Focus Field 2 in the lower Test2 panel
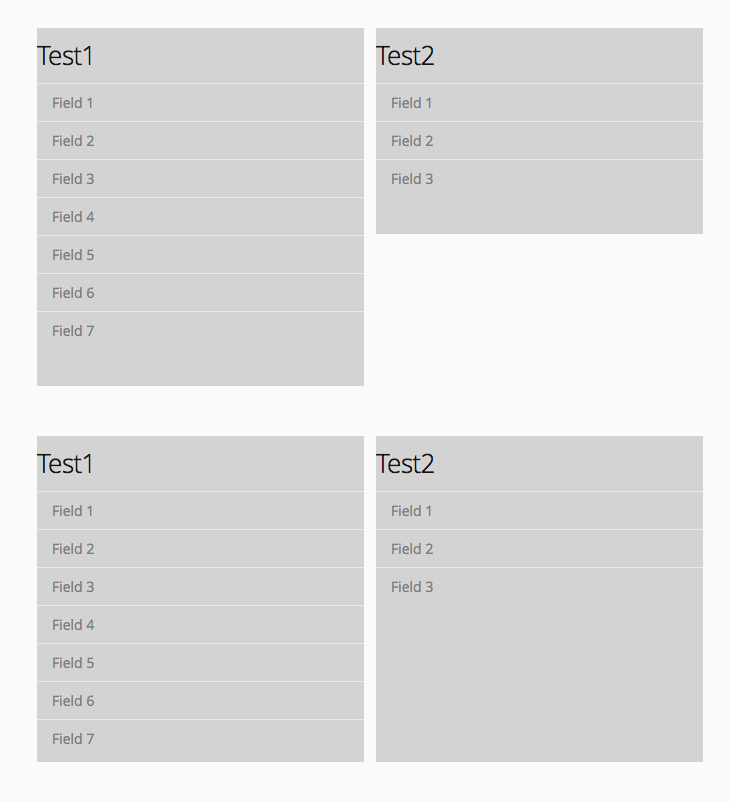This screenshot has width=729, height=802. click(x=539, y=549)
